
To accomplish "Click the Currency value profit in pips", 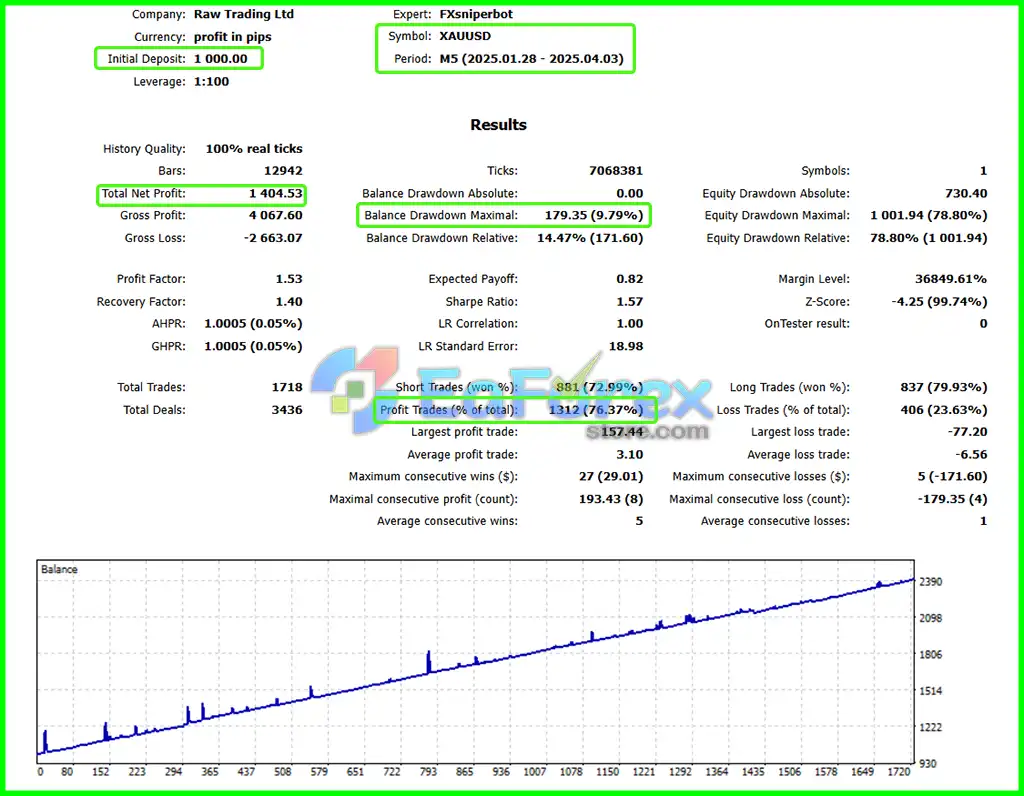I will click(x=232, y=37).
